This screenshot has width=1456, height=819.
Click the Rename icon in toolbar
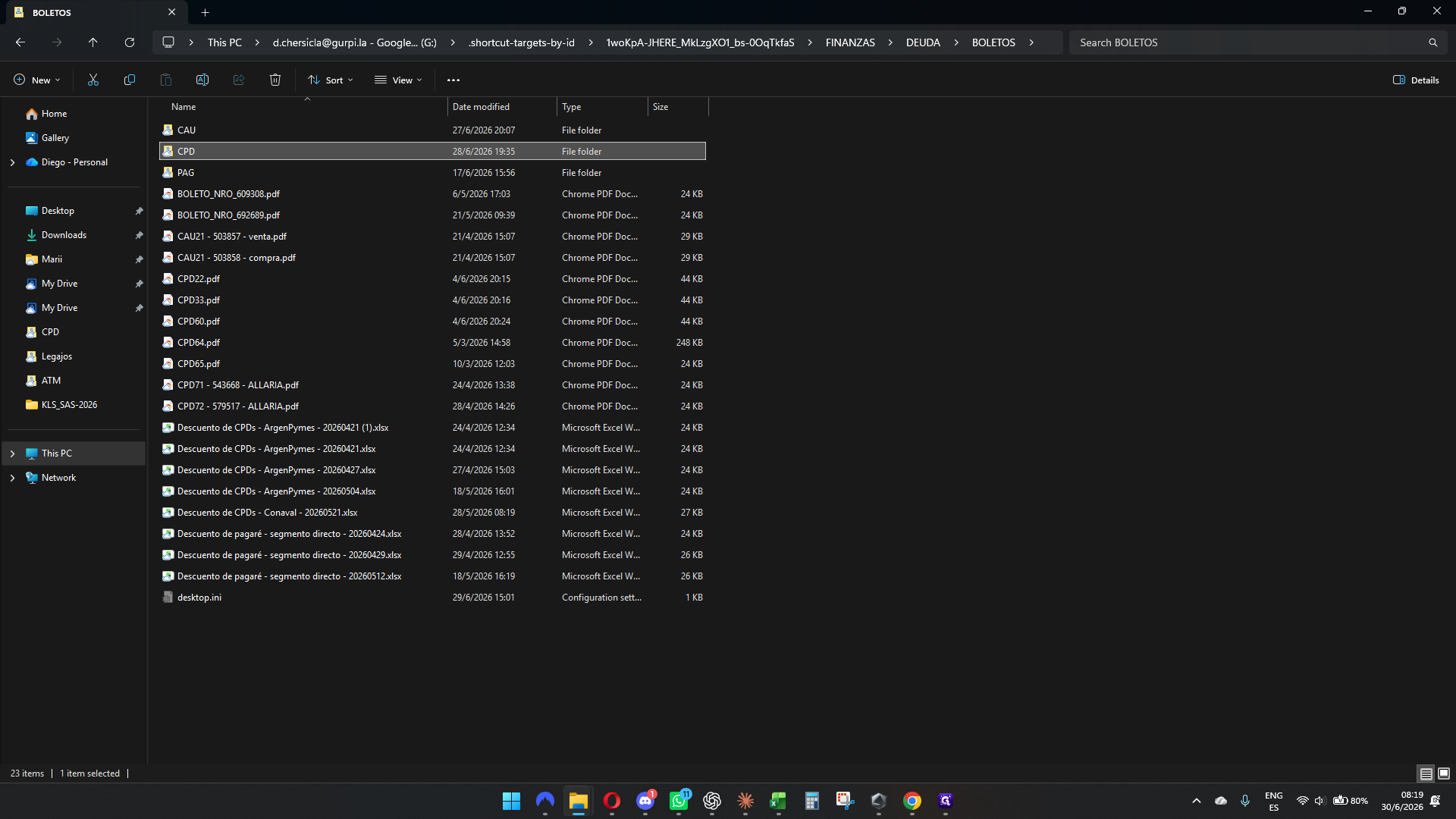coord(202,80)
